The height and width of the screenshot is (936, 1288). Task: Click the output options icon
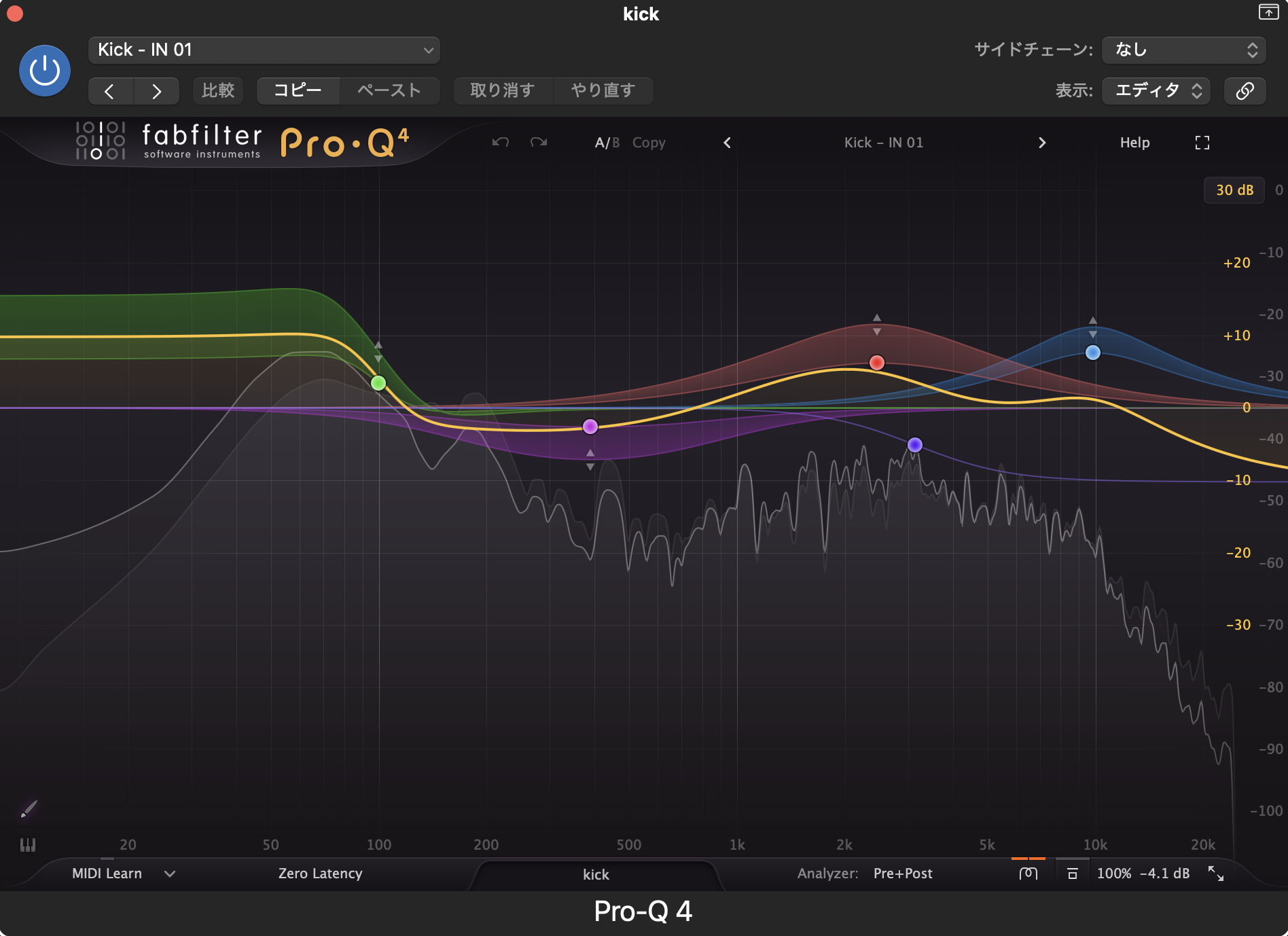click(1072, 874)
